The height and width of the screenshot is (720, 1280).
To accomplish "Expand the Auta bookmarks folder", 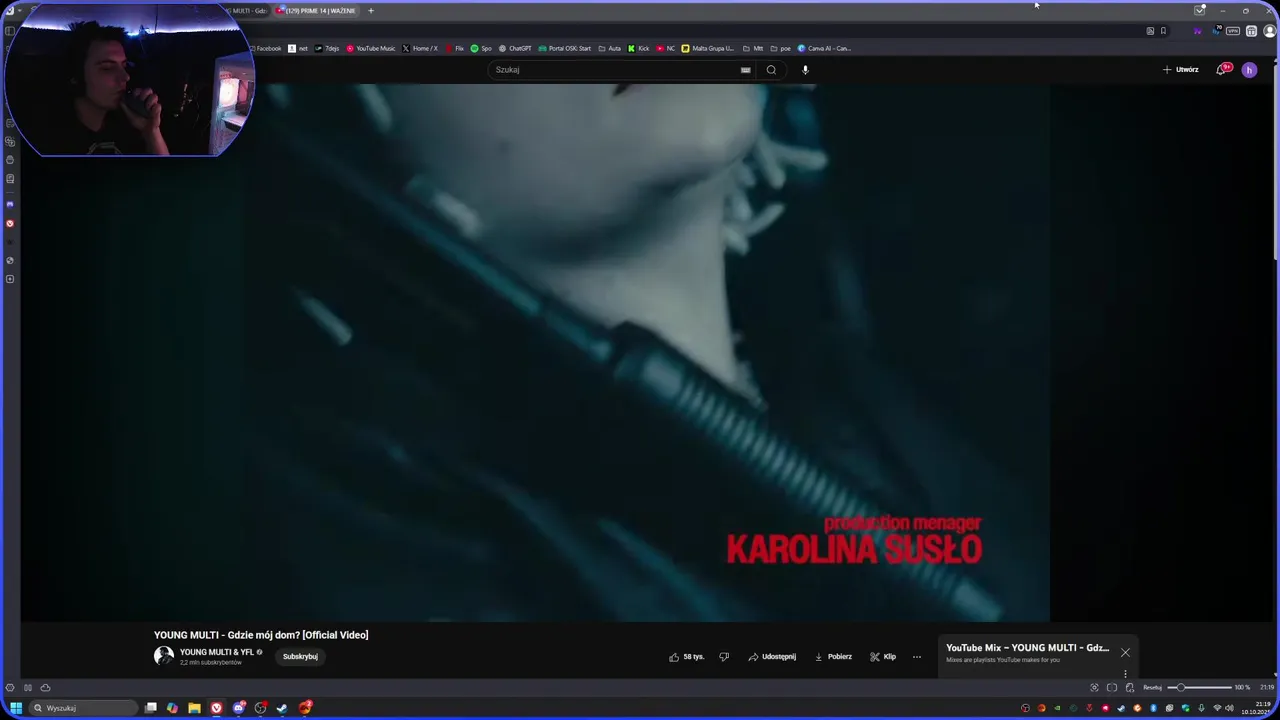I will tap(609, 48).
